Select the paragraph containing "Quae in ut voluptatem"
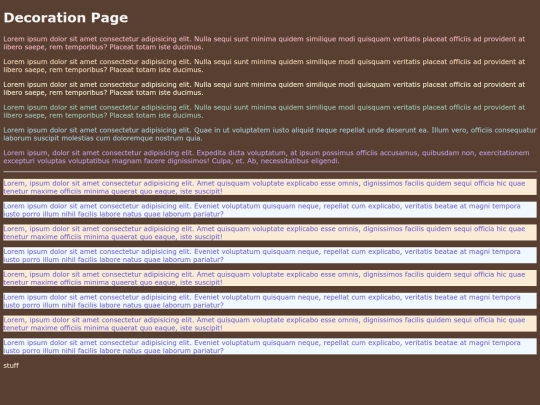This screenshot has height=405, width=540. (x=270, y=134)
